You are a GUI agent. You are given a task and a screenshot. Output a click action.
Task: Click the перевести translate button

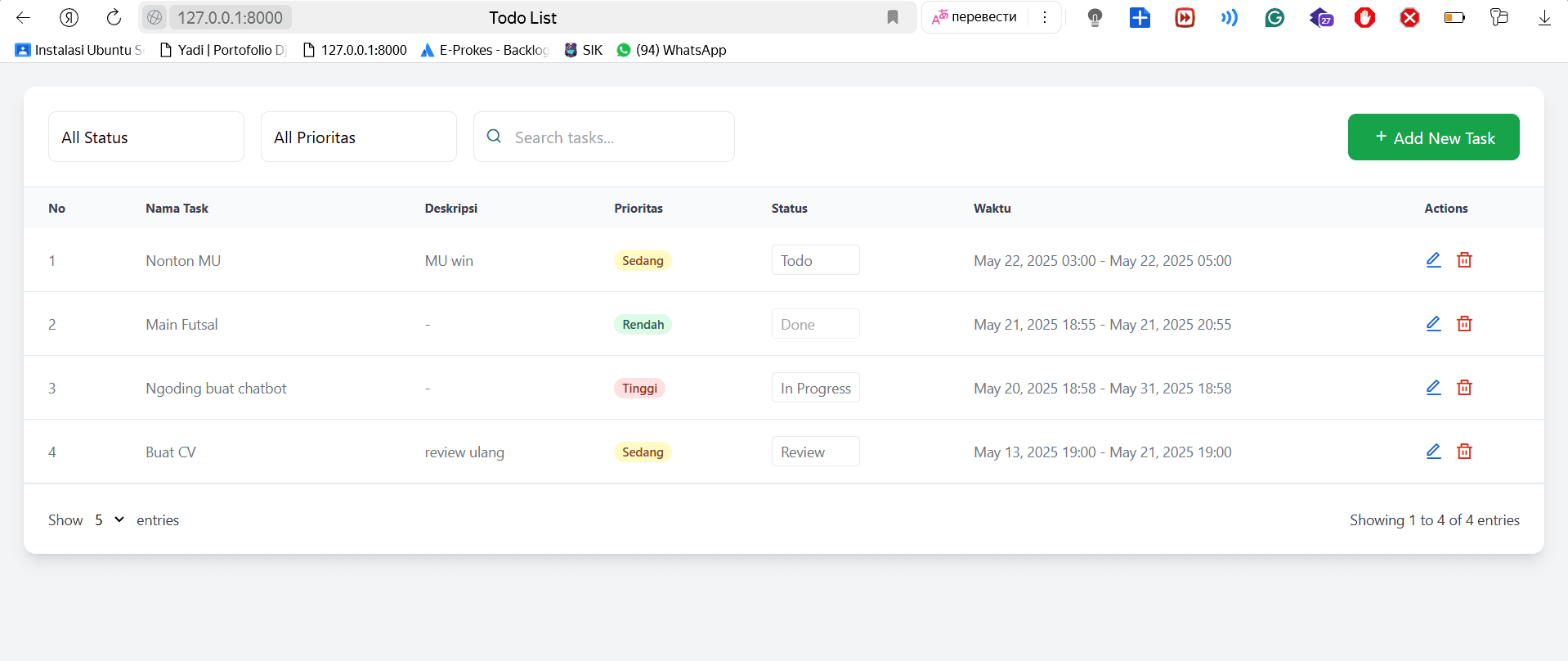click(975, 17)
